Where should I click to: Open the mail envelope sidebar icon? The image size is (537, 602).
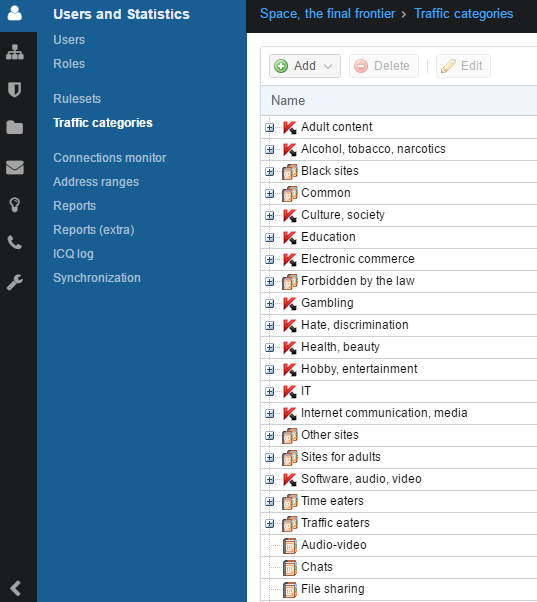pyautogui.click(x=15, y=167)
